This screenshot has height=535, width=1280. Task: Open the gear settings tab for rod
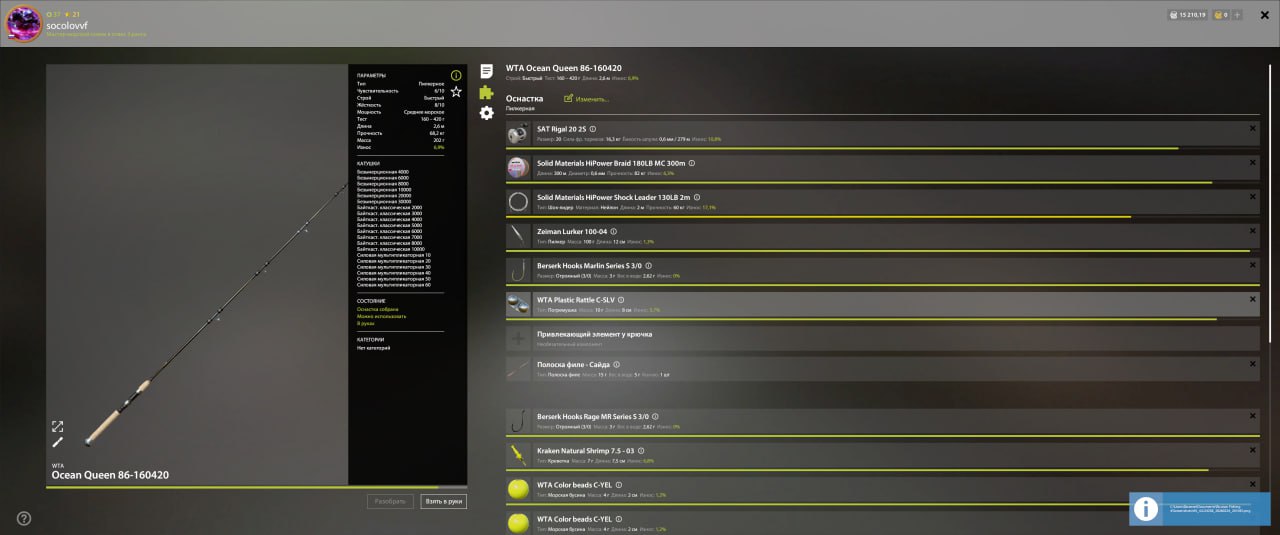(x=486, y=113)
